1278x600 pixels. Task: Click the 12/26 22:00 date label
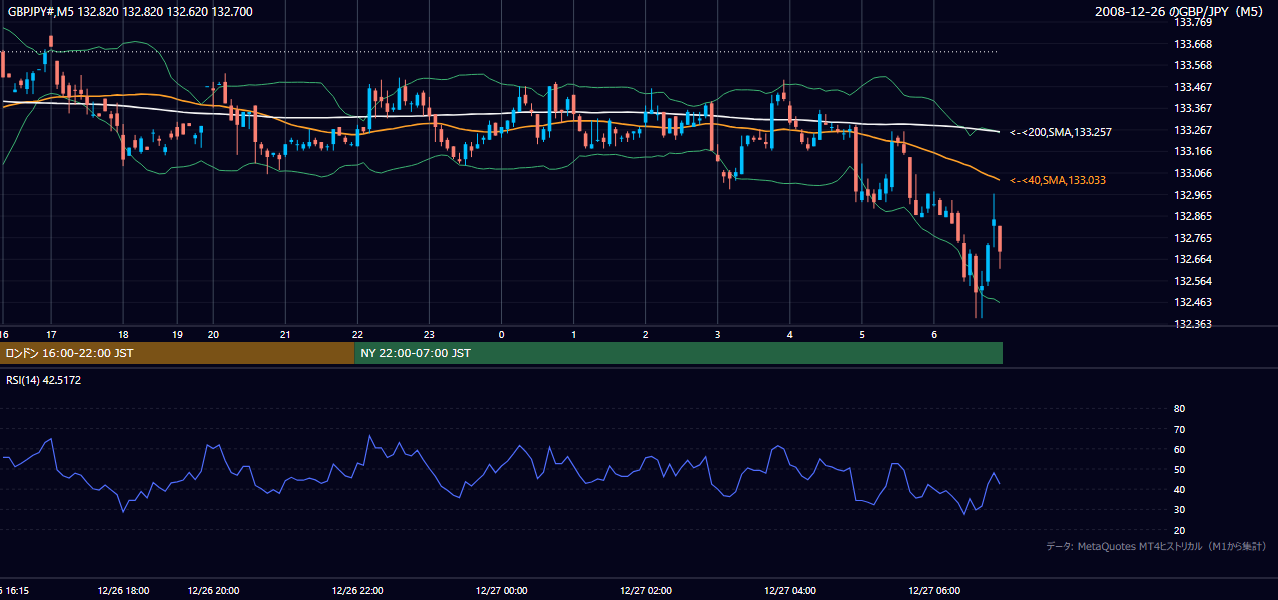(357, 590)
